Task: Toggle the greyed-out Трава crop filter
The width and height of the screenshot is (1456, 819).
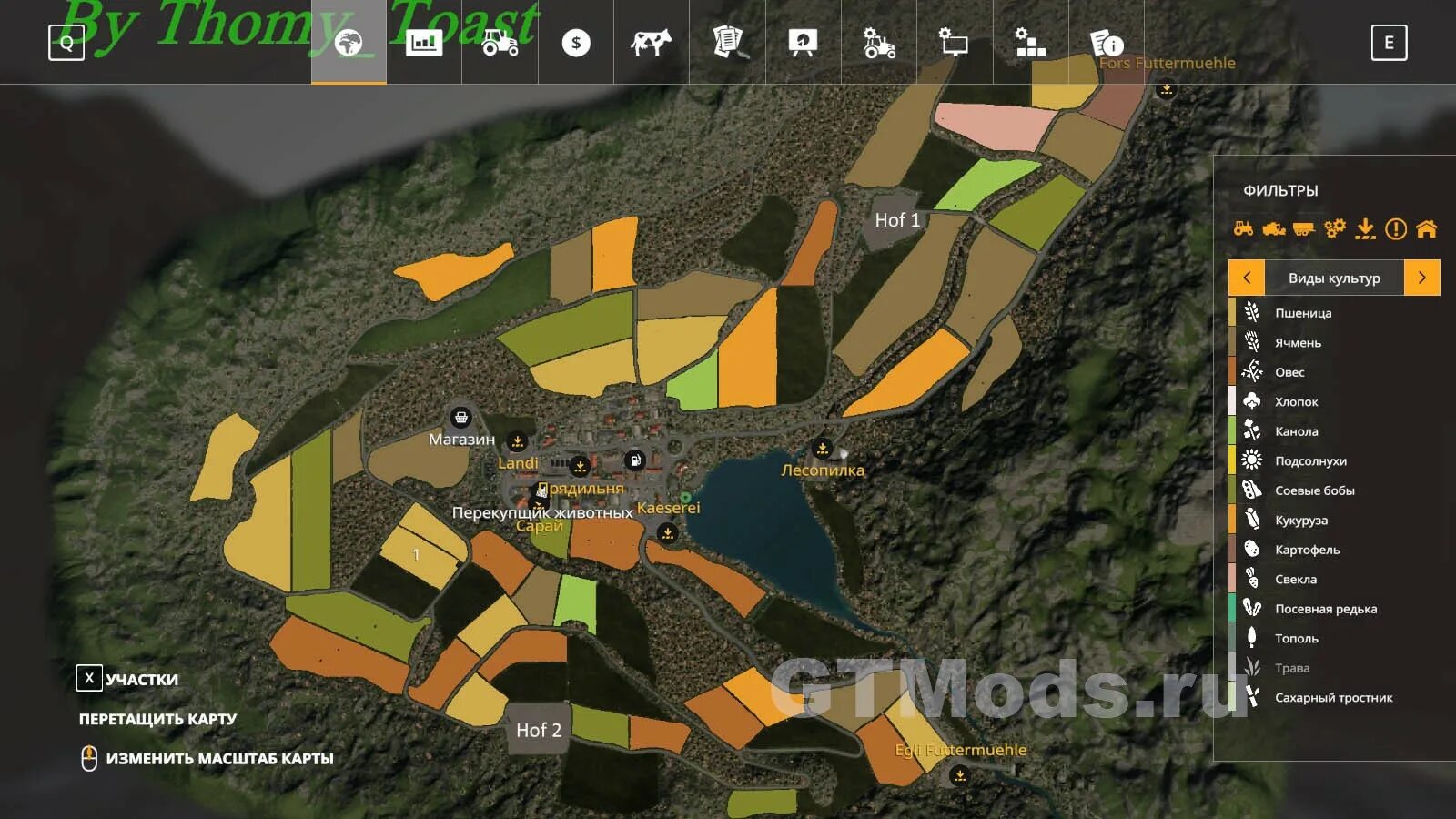Action: point(1335,667)
